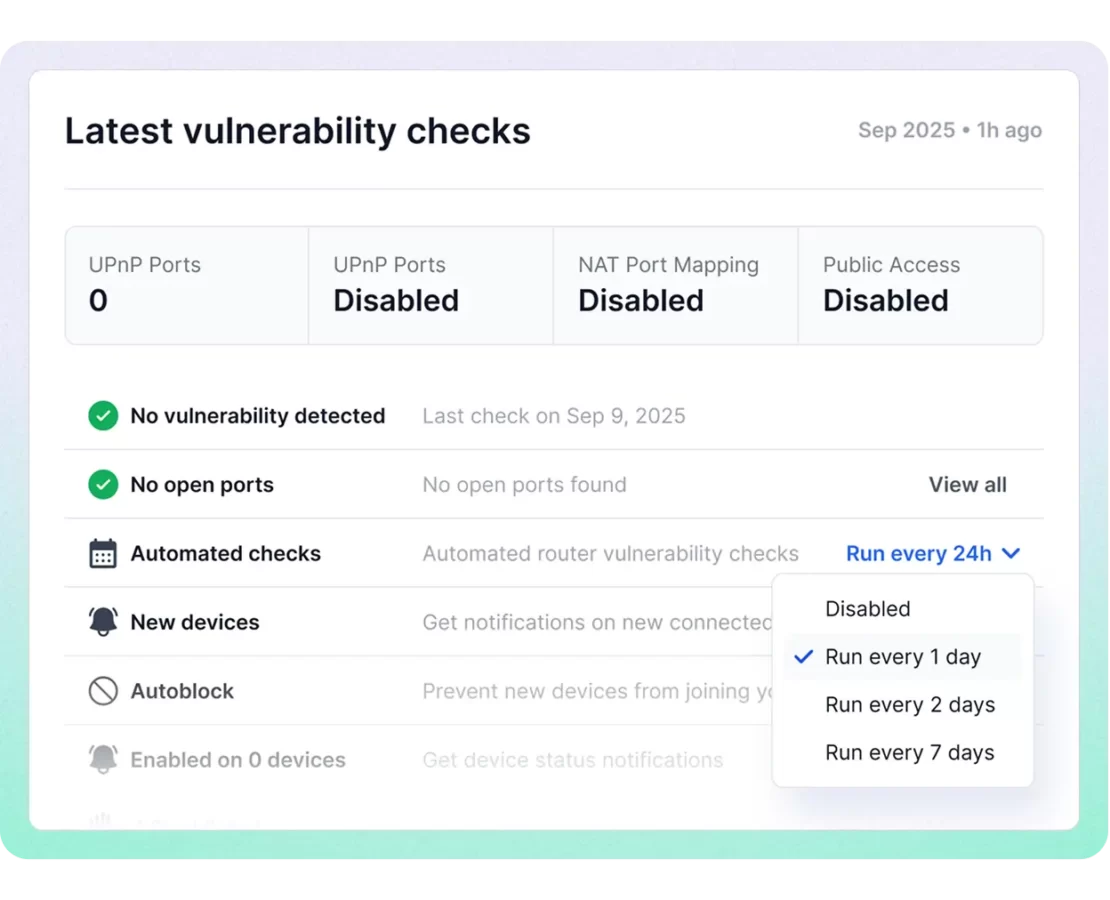
Task: Click the UPnP Ports count card showing 0
Action: [x=187, y=285]
